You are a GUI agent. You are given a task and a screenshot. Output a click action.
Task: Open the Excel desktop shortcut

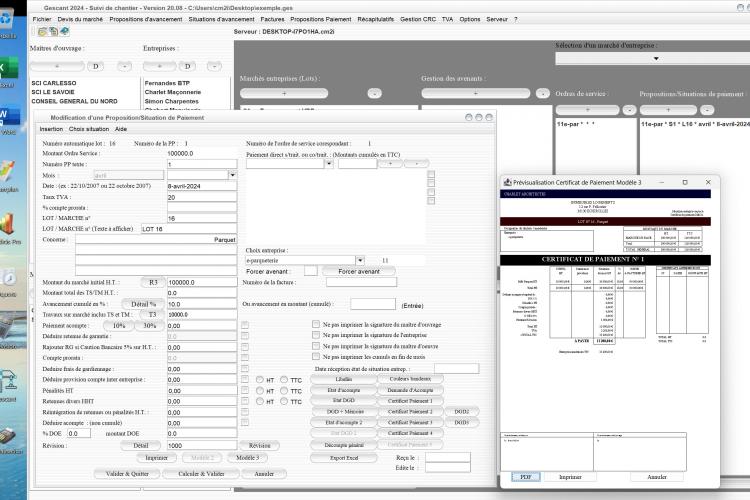tap(8, 69)
